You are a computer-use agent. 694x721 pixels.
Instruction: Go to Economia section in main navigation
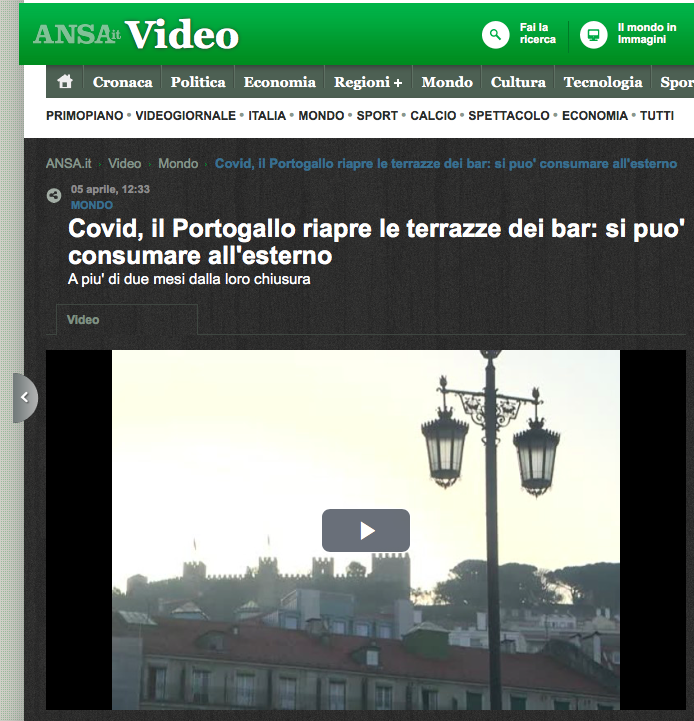(280, 82)
